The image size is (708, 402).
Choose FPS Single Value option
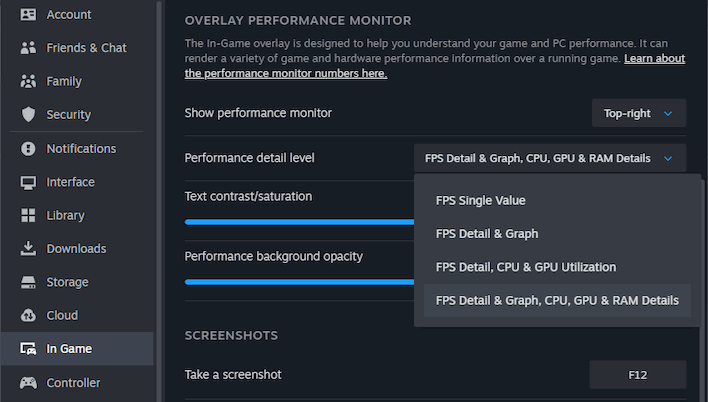(x=481, y=200)
